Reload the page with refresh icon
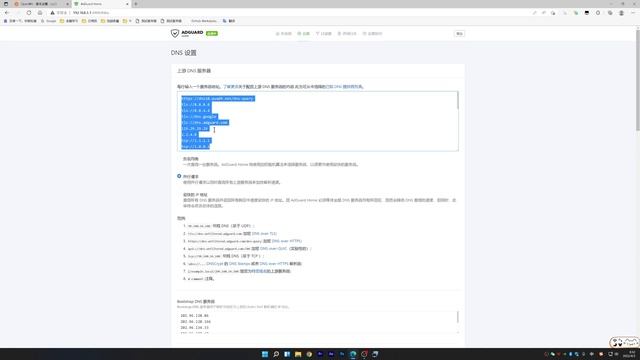This screenshot has height=360, width=640. click(x=29, y=13)
